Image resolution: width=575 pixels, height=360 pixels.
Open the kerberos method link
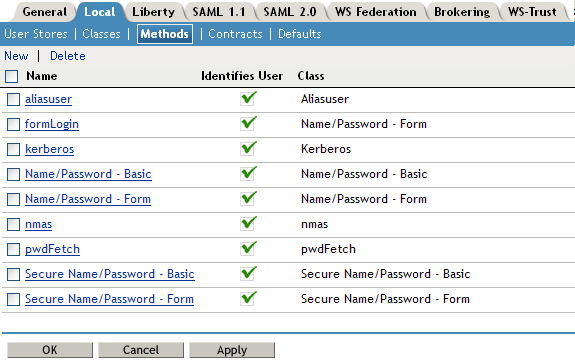click(50, 149)
